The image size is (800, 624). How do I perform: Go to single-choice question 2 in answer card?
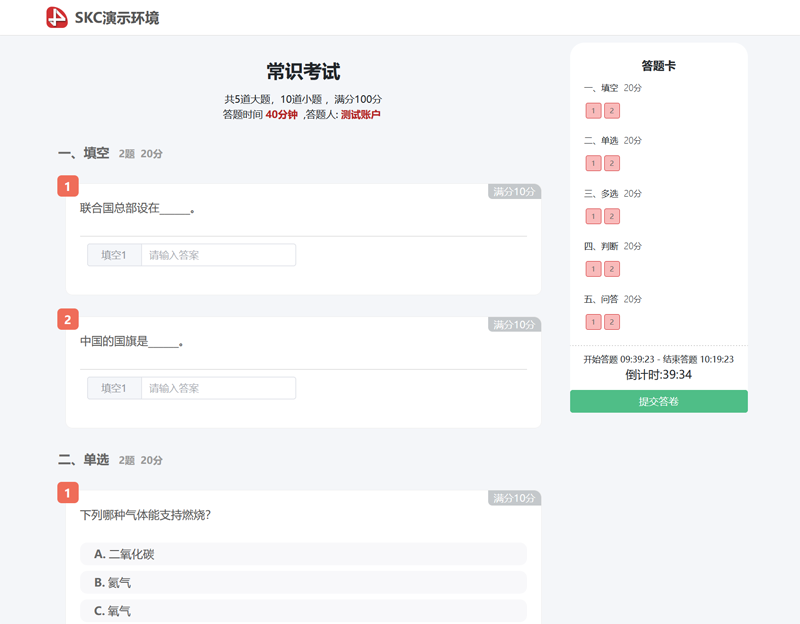(x=612, y=163)
